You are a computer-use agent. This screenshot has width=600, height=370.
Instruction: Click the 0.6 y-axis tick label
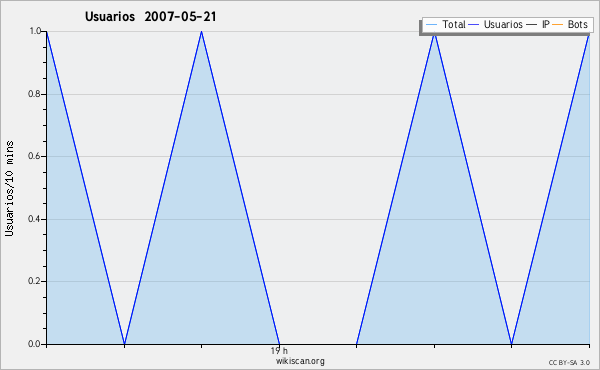click(34, 156)
